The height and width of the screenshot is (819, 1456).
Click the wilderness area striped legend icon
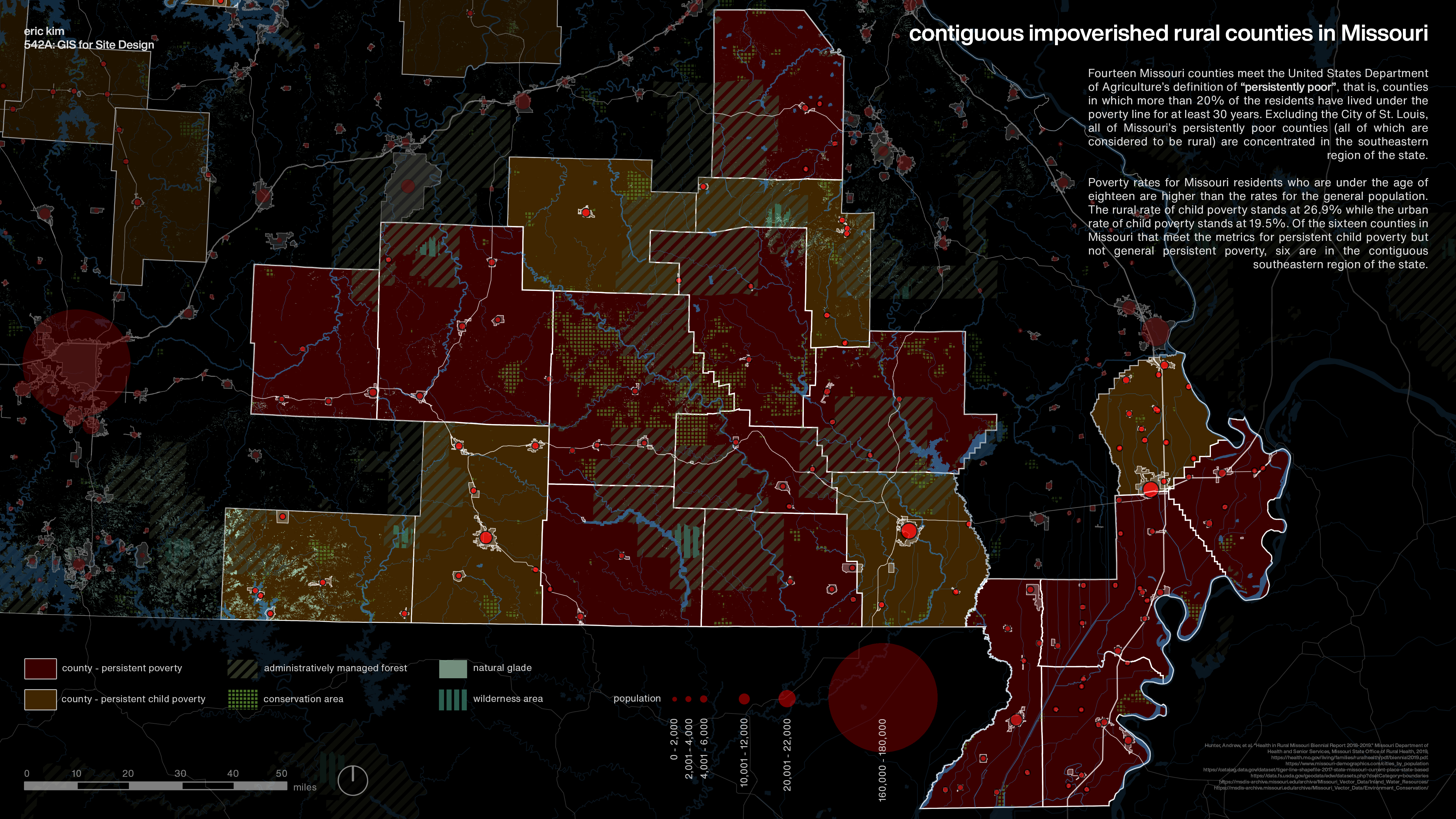[x=453, y=699]
